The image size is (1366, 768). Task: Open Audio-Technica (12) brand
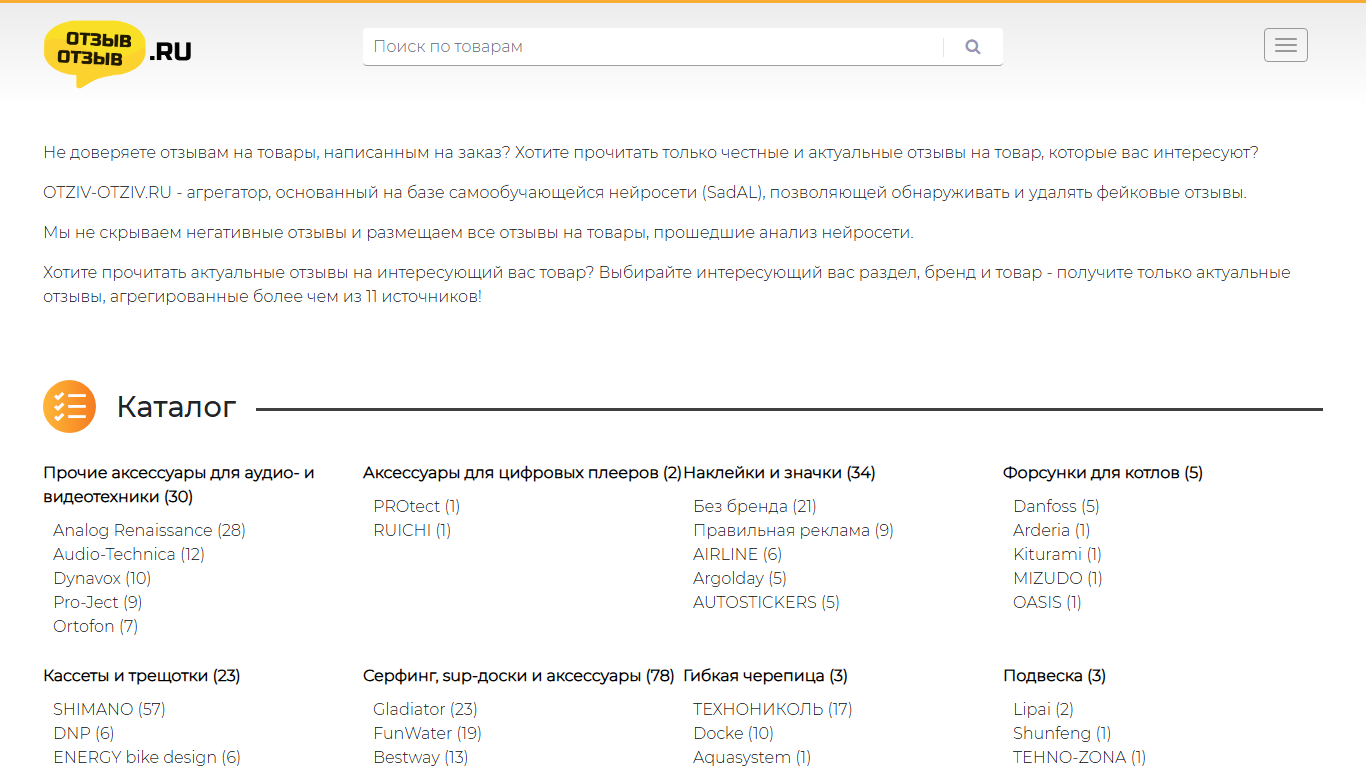tap(129, 554)
